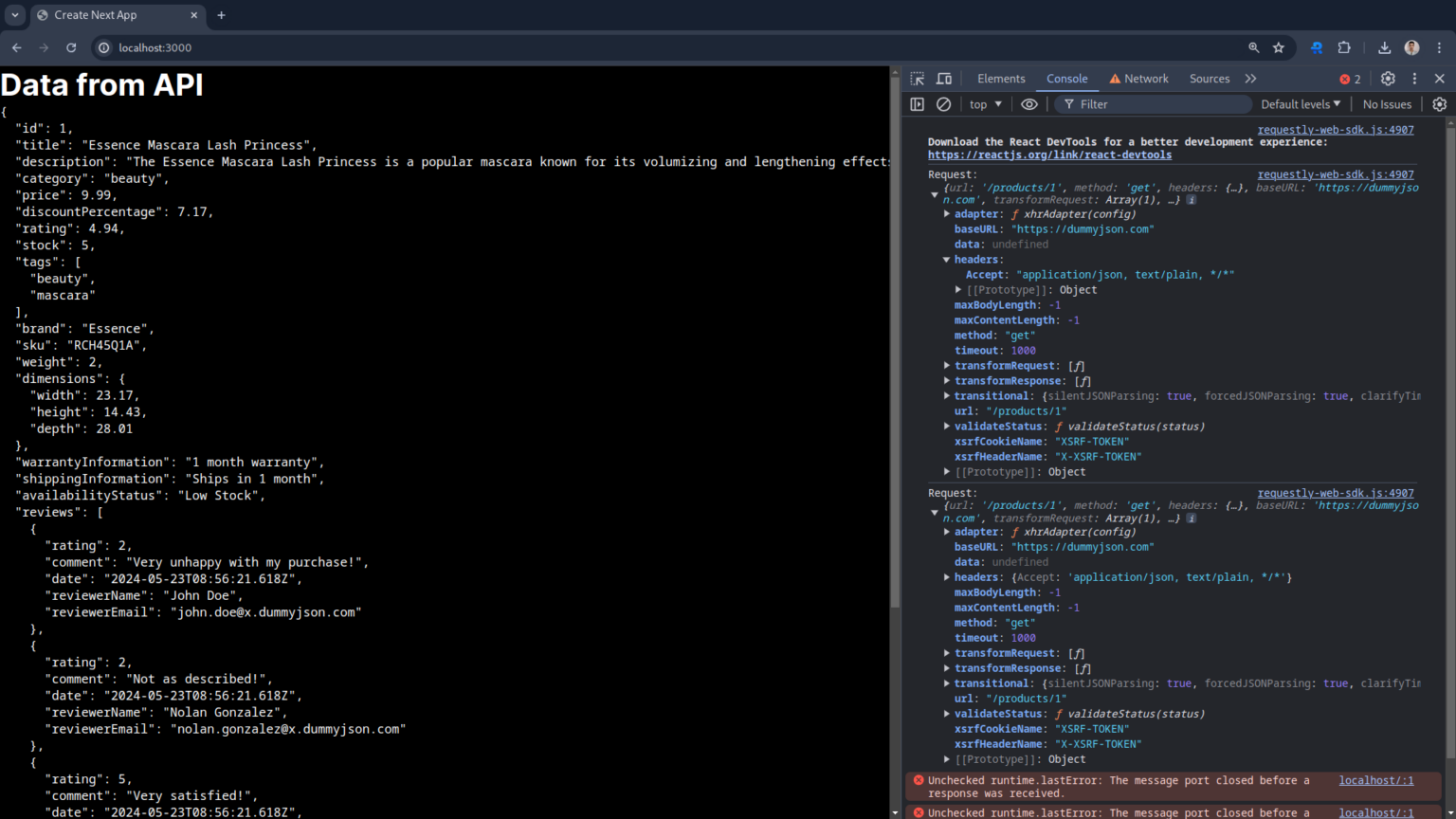Image resolution: width=1456 pixels, height=819 pixels.
Task: Expand the headers object in the first request
Action: click(x=946, y=259)
